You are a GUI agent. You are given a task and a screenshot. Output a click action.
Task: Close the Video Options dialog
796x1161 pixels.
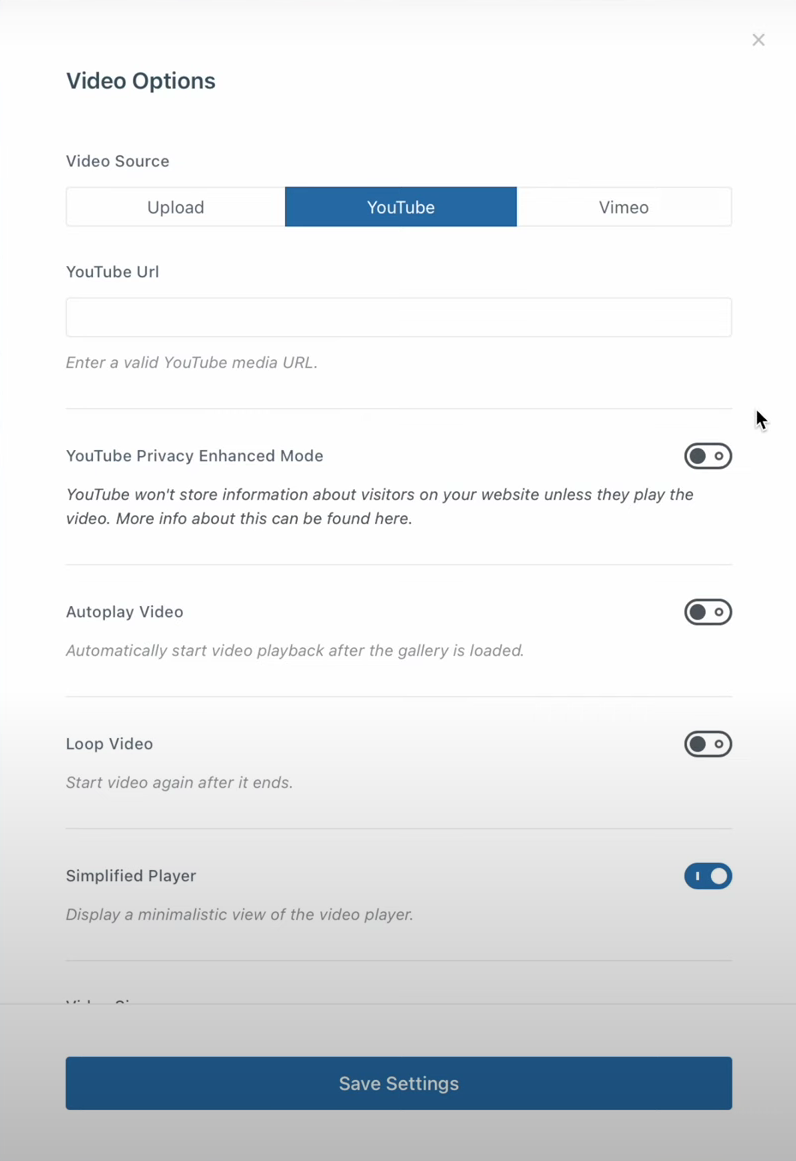[758, 40]
